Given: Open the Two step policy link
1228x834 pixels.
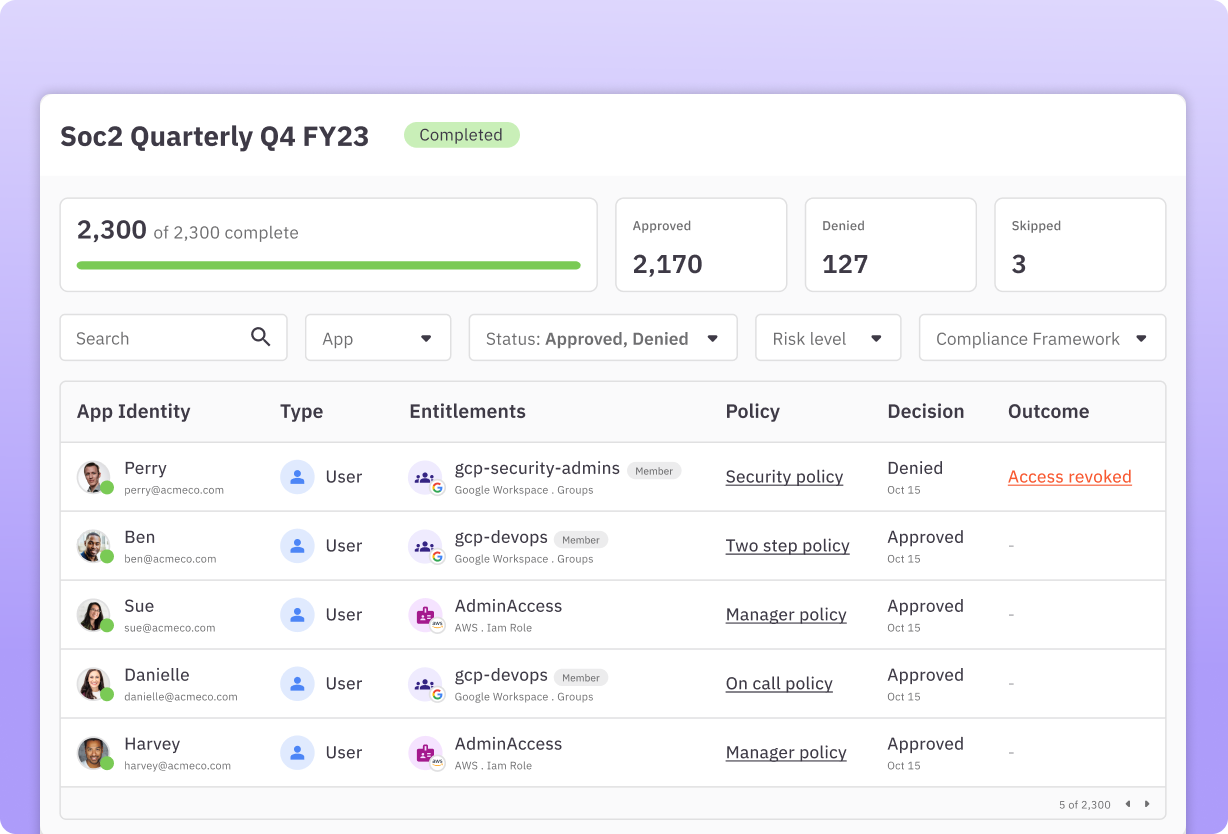Looking at the screenshot, I should (787, 546).
